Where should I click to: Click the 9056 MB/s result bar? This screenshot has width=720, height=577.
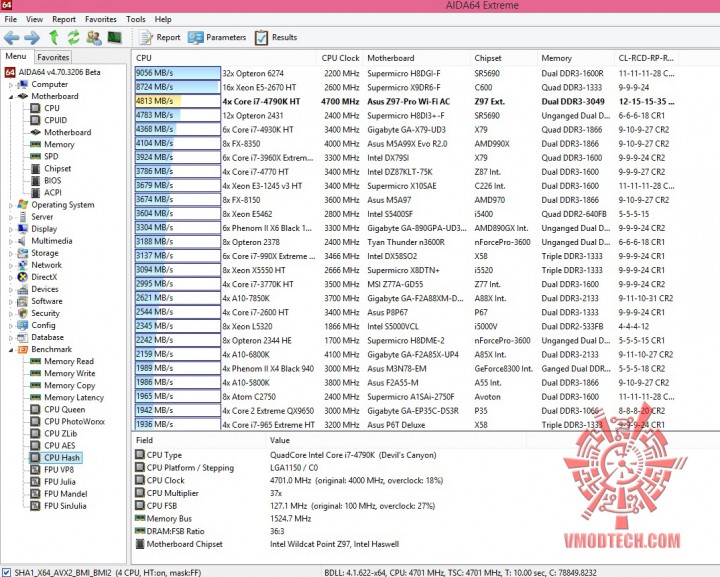click(178, 73)
